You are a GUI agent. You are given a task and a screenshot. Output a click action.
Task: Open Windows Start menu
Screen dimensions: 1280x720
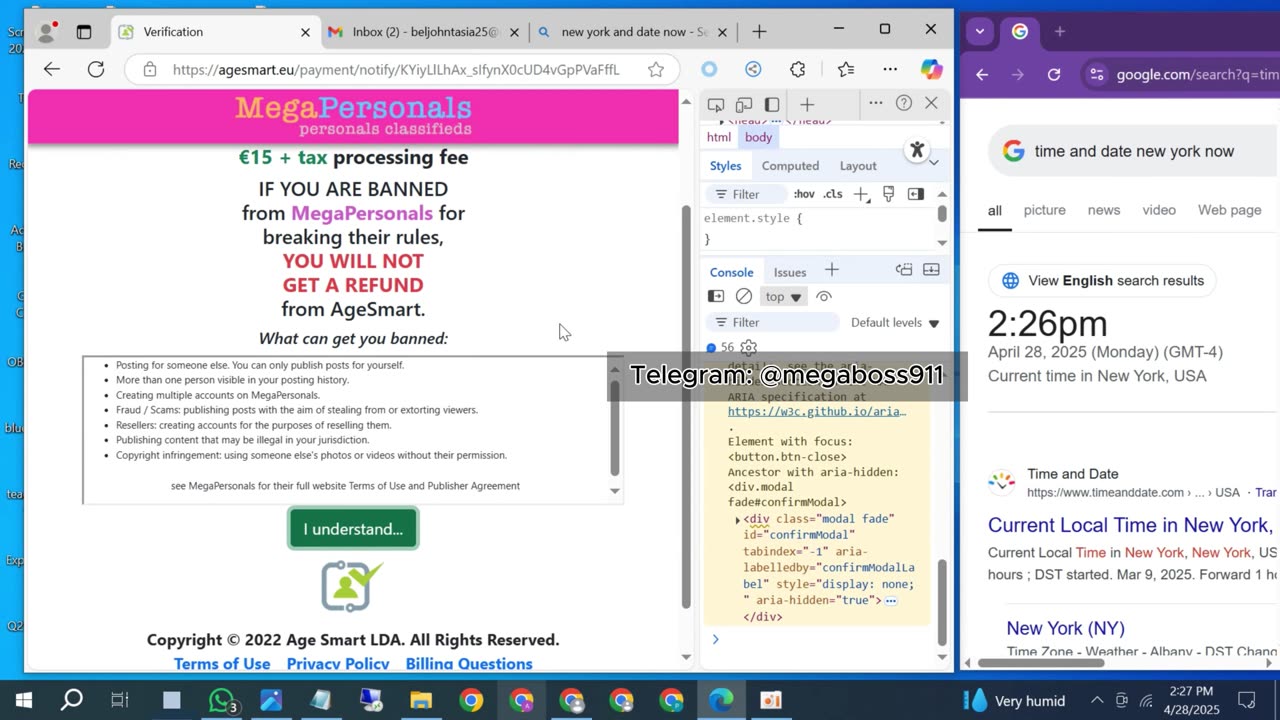(x=24, y=700)
